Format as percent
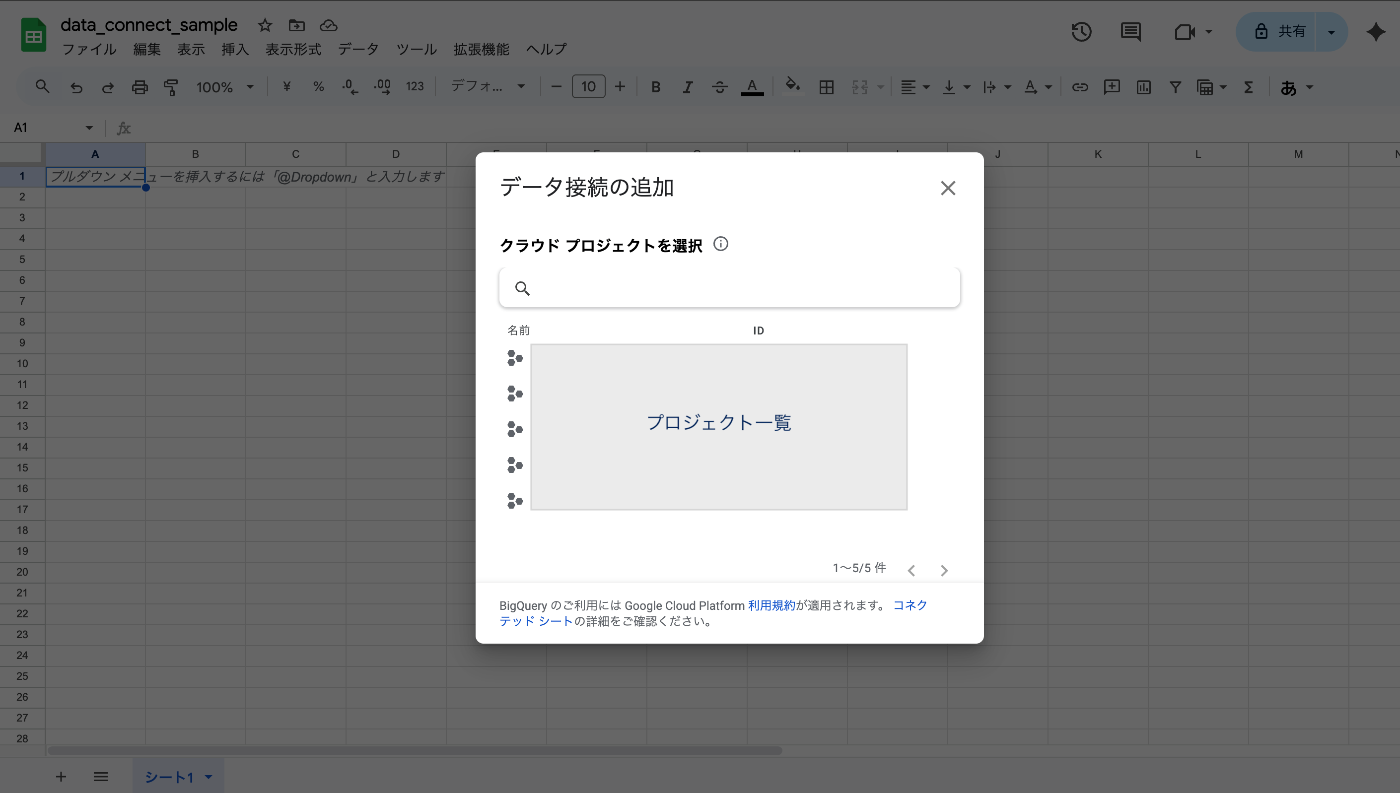1400x793 pixels. [318, 87]
